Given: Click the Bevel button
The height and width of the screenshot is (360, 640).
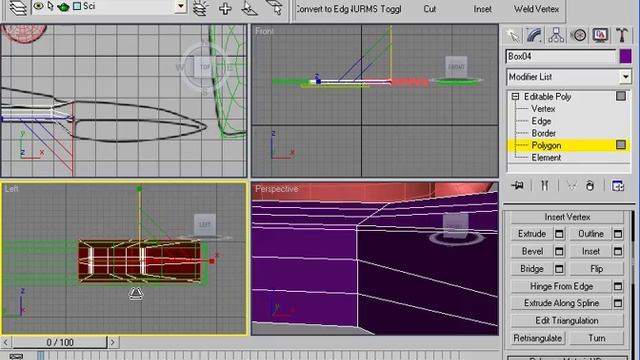Looking at the screenshot, I should (532, 251).
